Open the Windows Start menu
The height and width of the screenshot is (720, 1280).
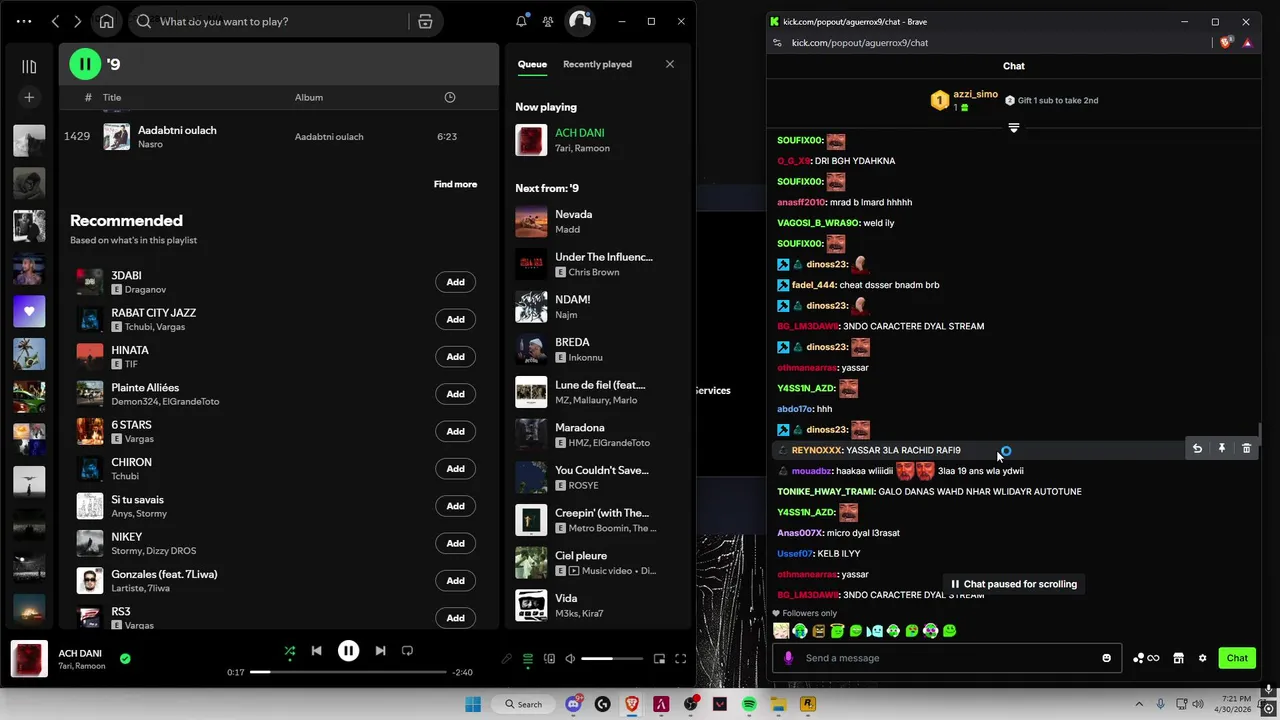tap(473, 704)
